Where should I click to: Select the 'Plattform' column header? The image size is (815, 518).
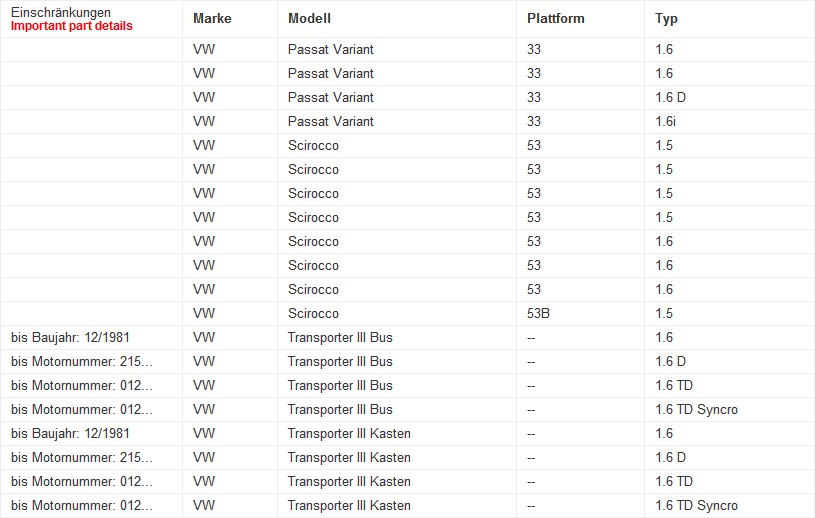tap(556, 19)
